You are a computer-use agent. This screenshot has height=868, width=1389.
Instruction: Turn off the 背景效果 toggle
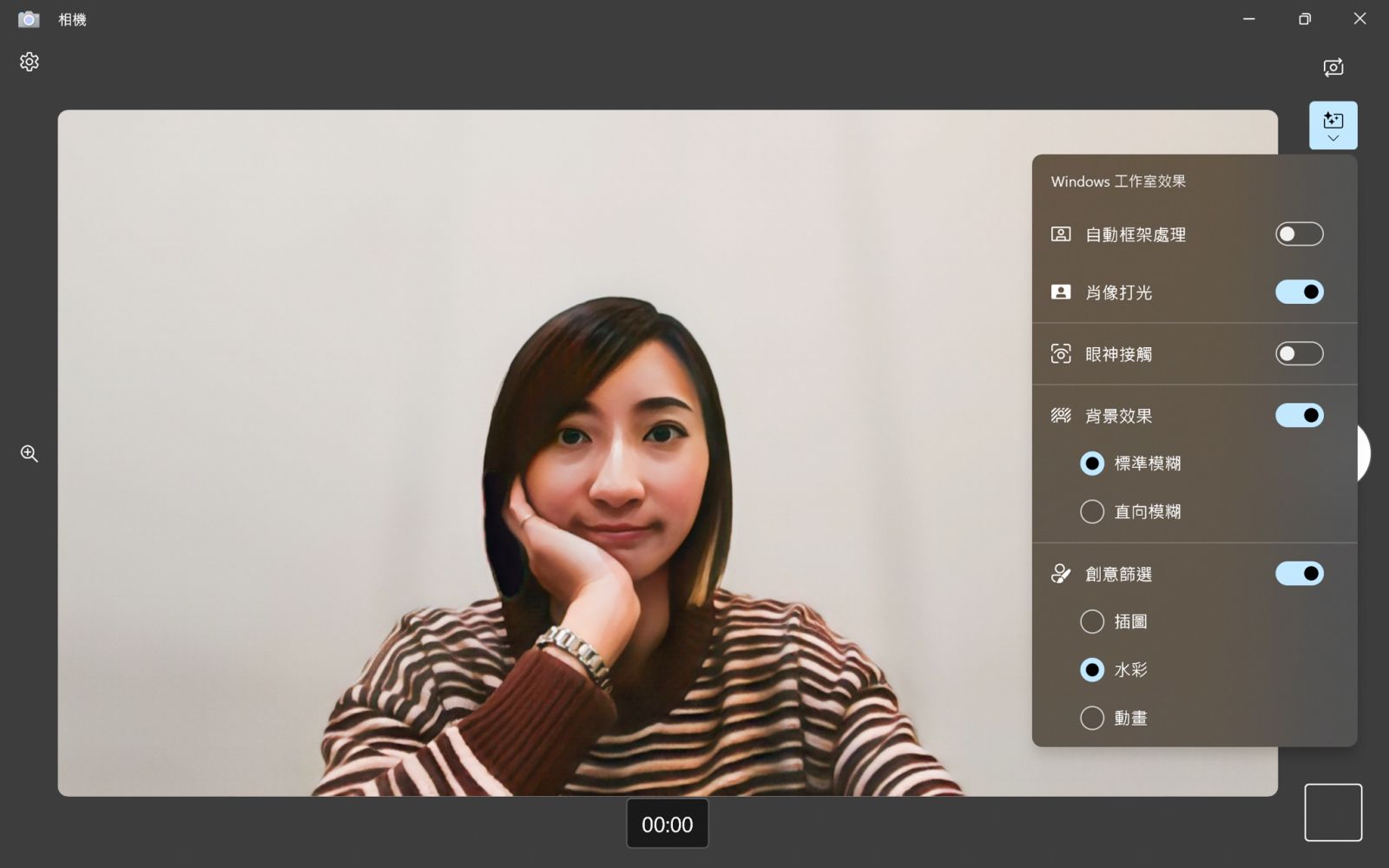pyautogui.click(x=1299, y=415)
